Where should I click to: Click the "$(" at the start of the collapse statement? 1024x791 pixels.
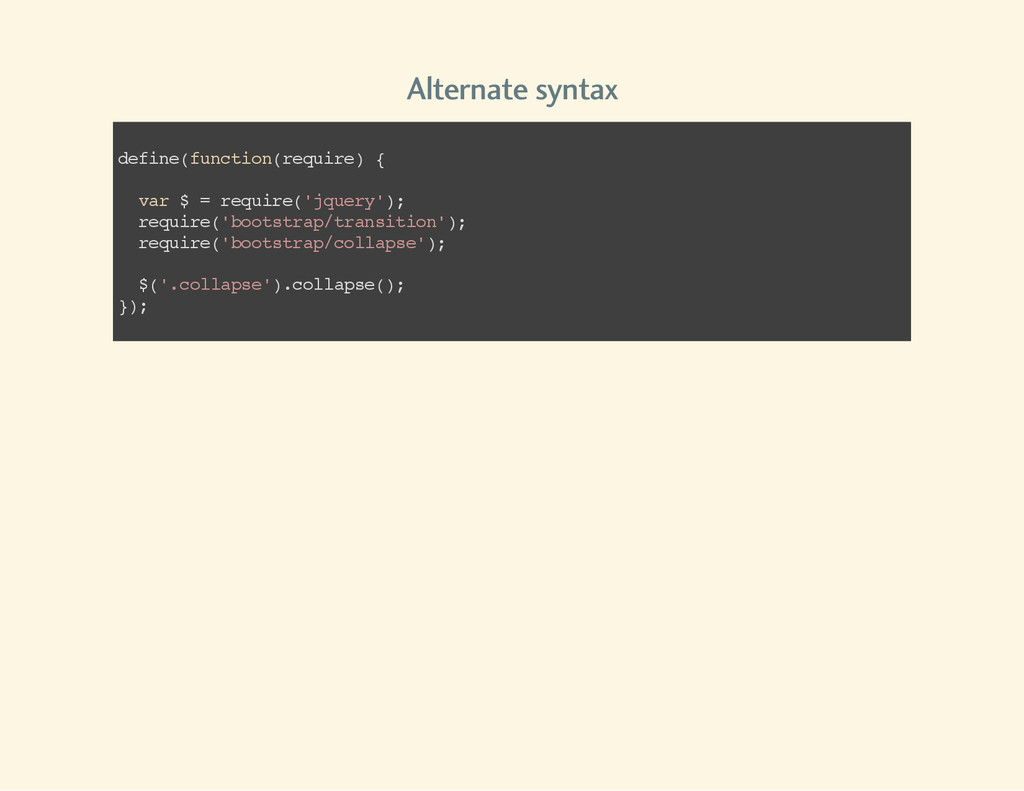pos(148,285)
